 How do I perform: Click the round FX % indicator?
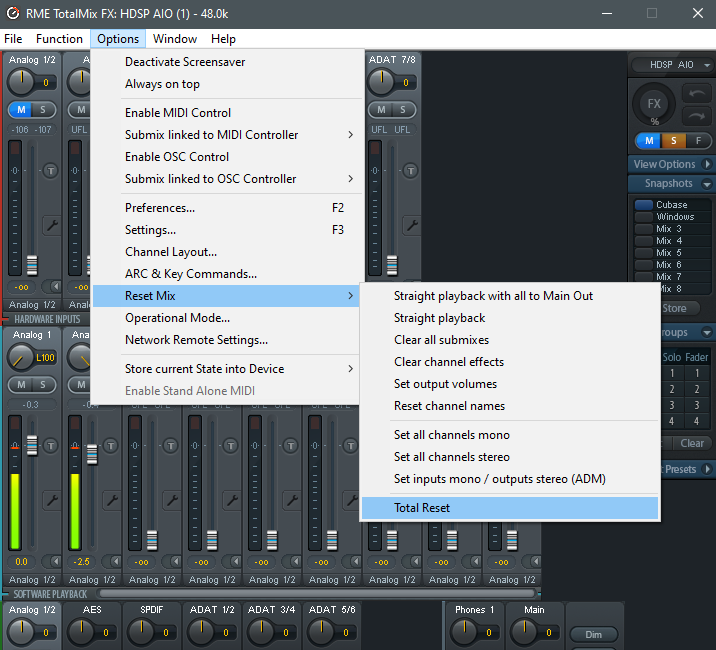click(654, 105)
